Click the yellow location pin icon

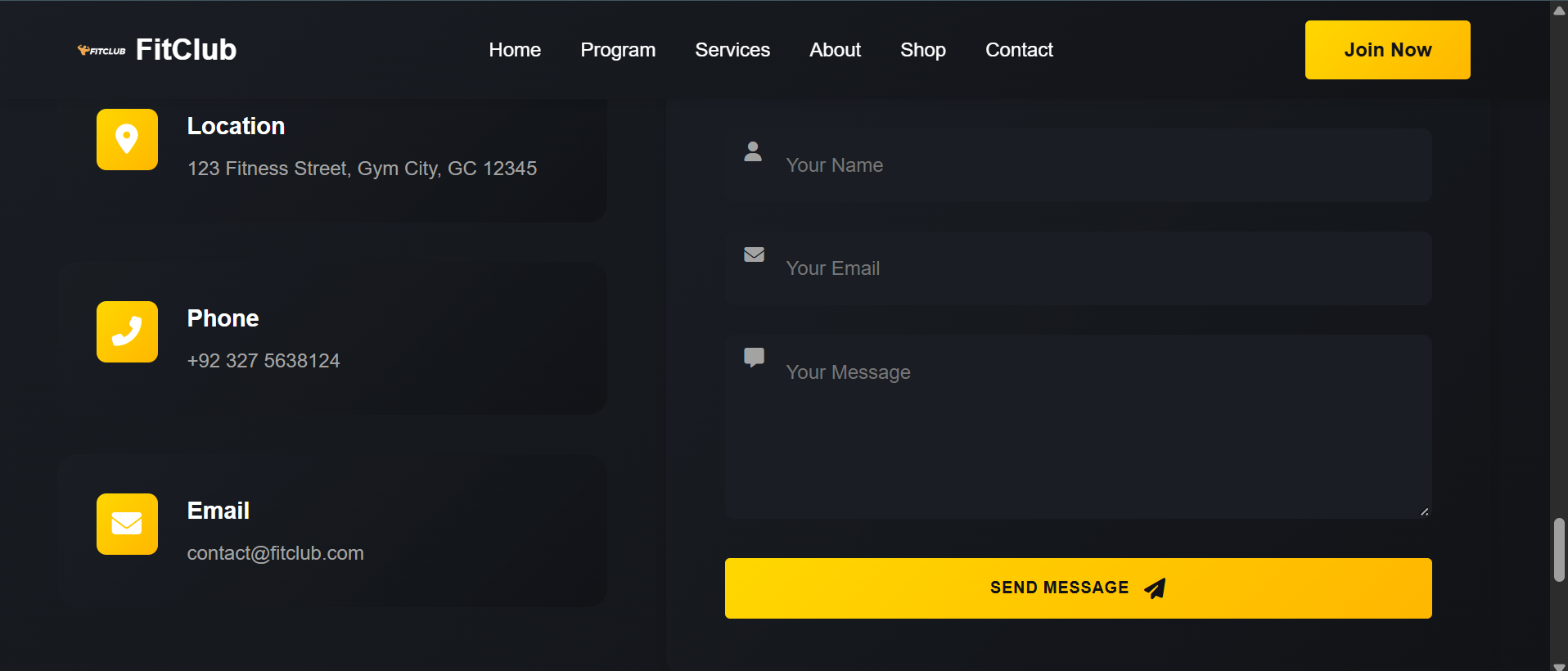127,139
